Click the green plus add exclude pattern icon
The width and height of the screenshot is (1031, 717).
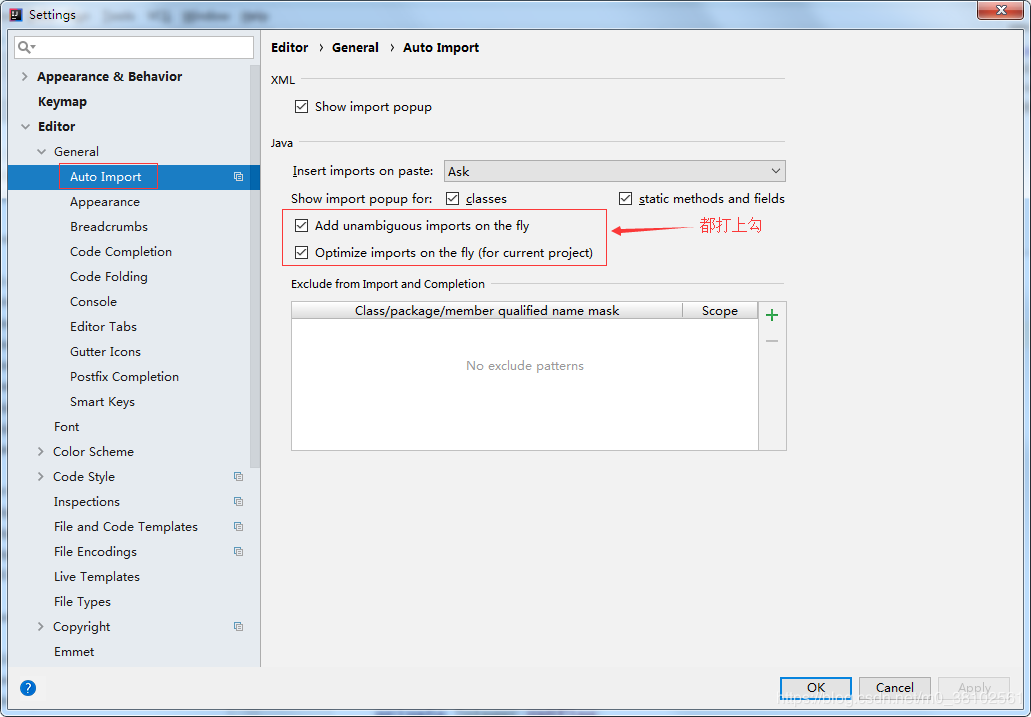(772, 315)
